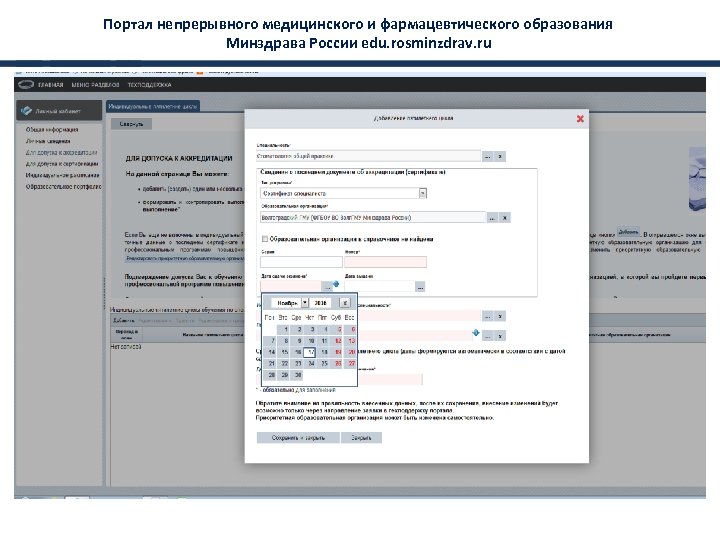The width and height of the screenshot is (720, 540).
Task: Clear field in row with info icon
Action: point(500,336)
